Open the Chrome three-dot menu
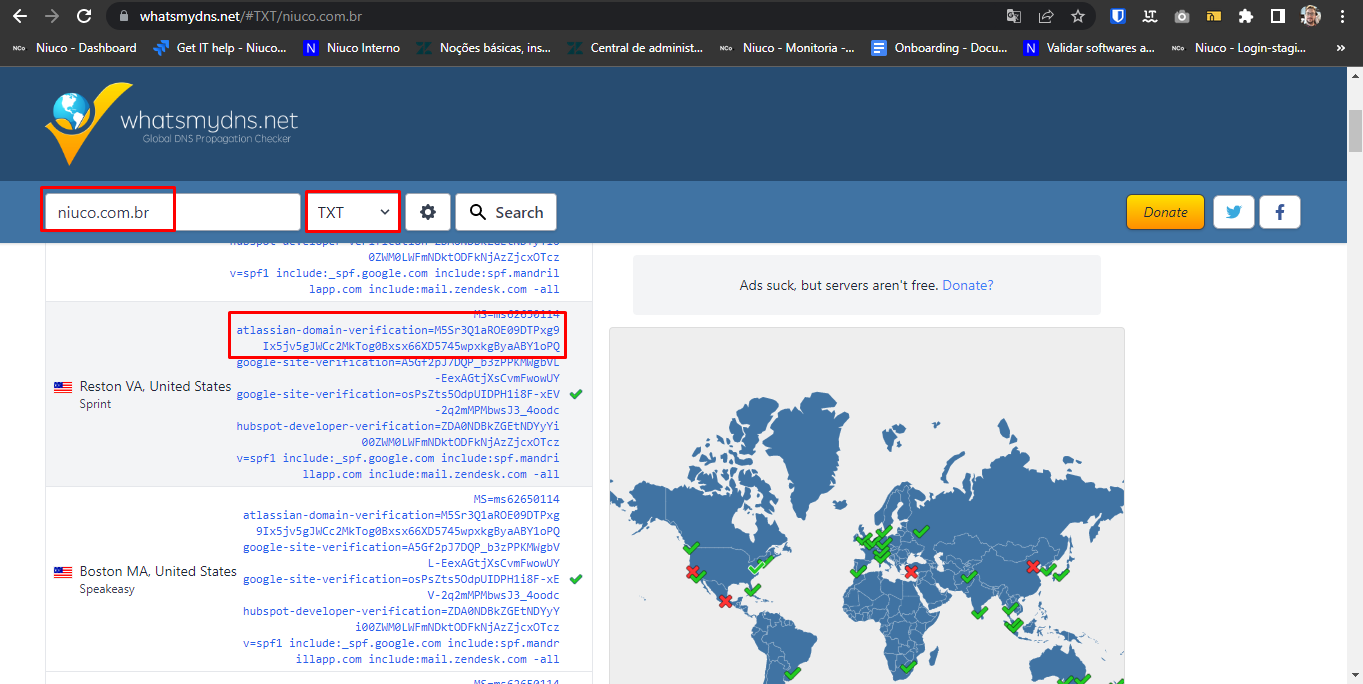The image size is (1363, 684). (x=1342, y=16)
